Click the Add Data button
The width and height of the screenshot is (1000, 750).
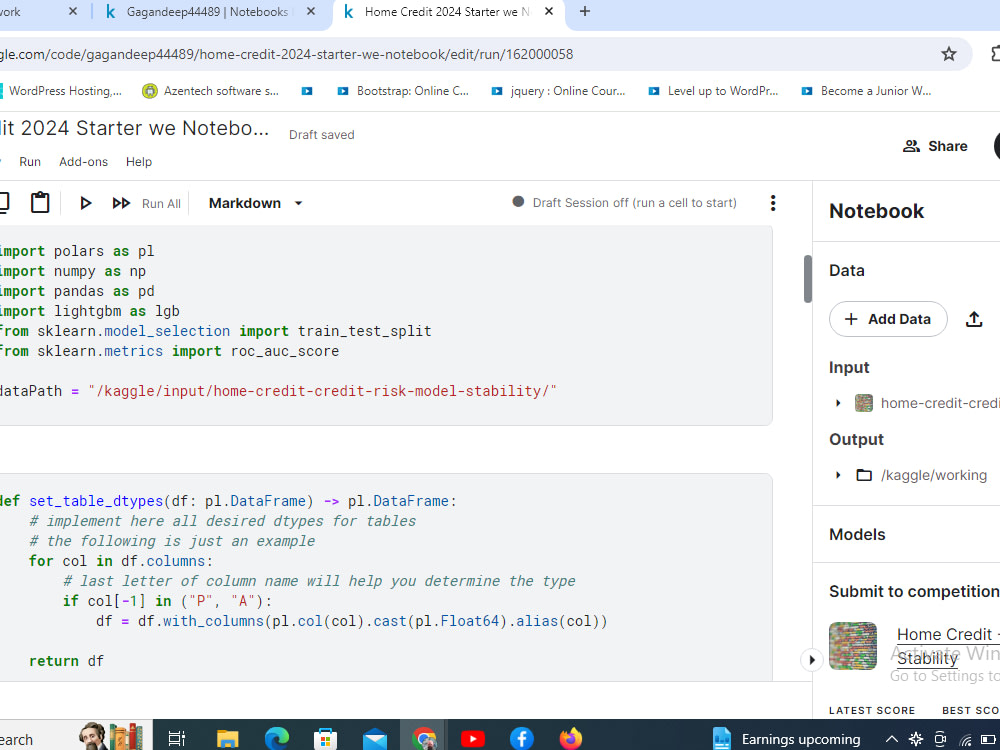pos(888,319)
